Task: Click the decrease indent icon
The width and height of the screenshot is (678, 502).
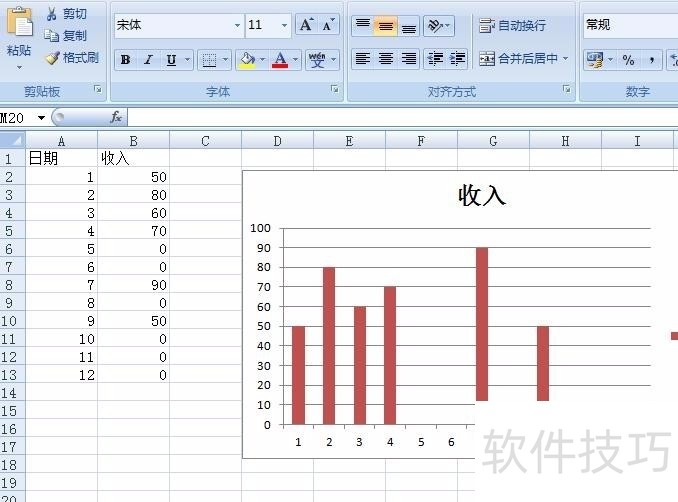Action: pos(435,58)
